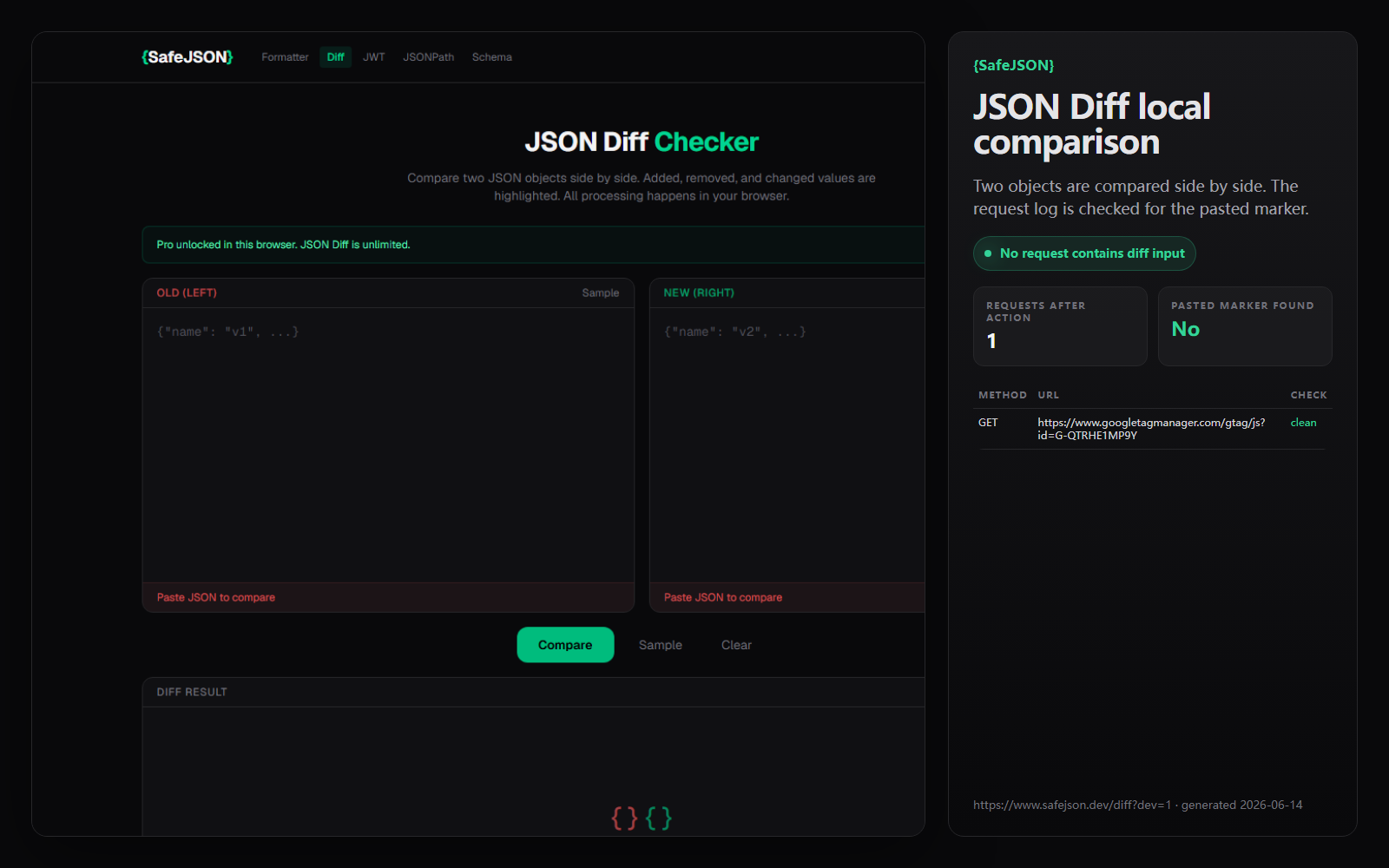
Task: Select the OLD (LEFT) panel label
Action: (x=187, y=293)
